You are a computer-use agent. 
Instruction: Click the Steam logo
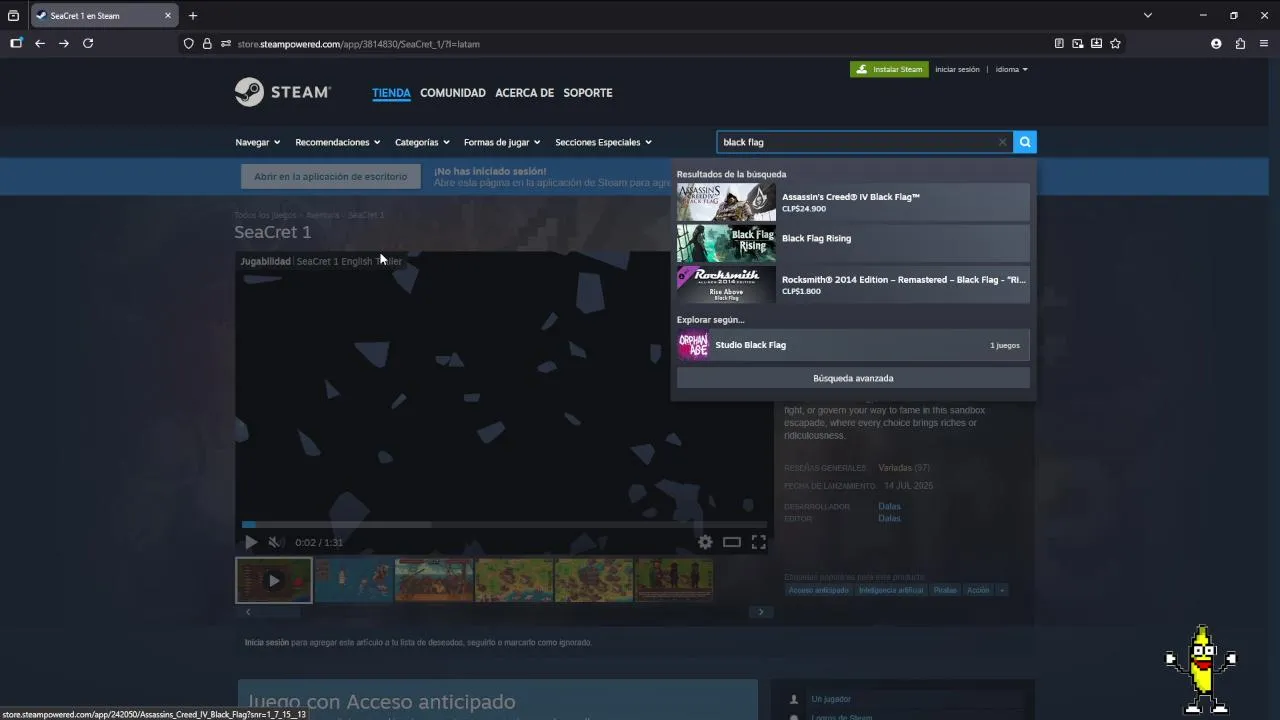[282, 92]
